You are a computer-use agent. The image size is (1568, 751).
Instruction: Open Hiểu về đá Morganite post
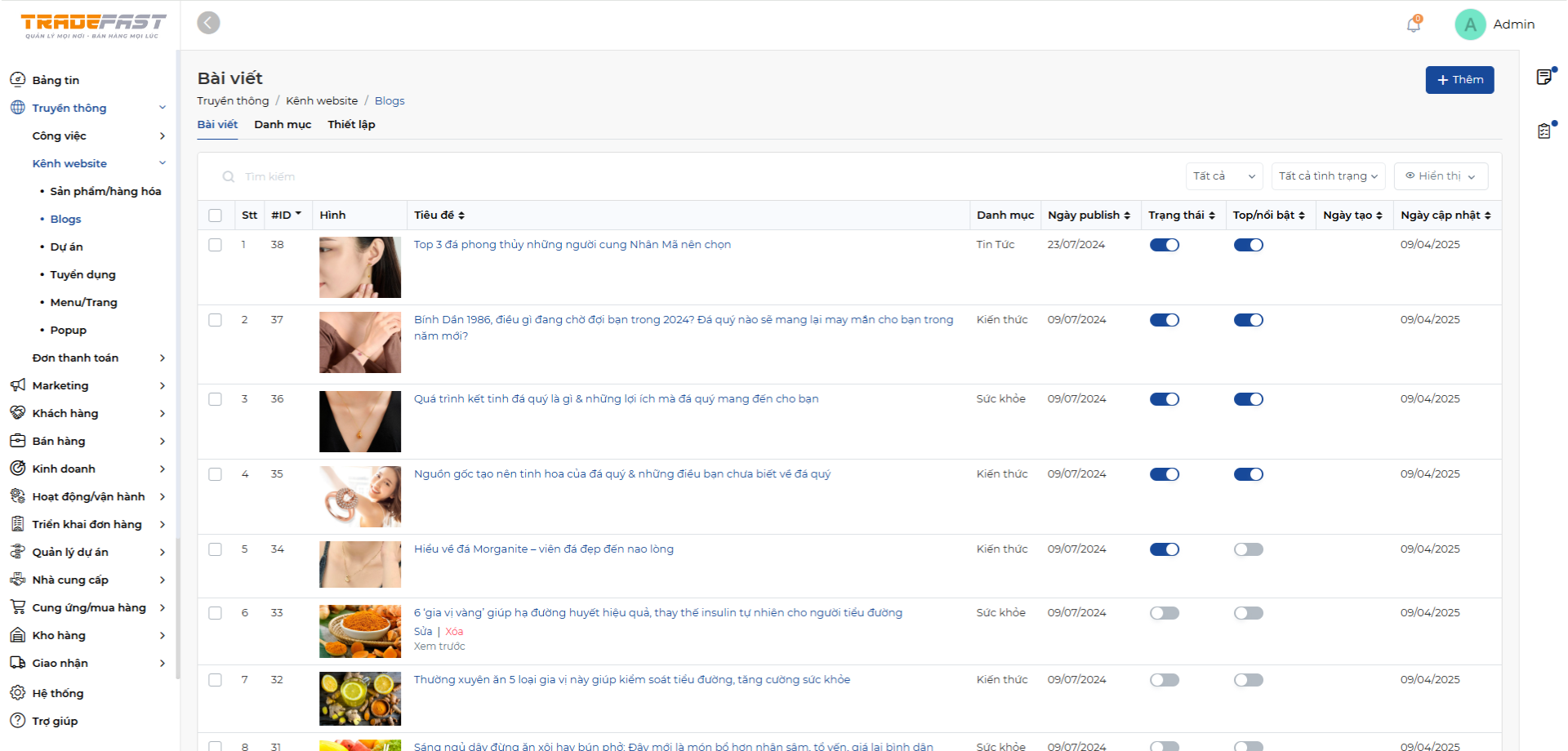tap(544, 549)
